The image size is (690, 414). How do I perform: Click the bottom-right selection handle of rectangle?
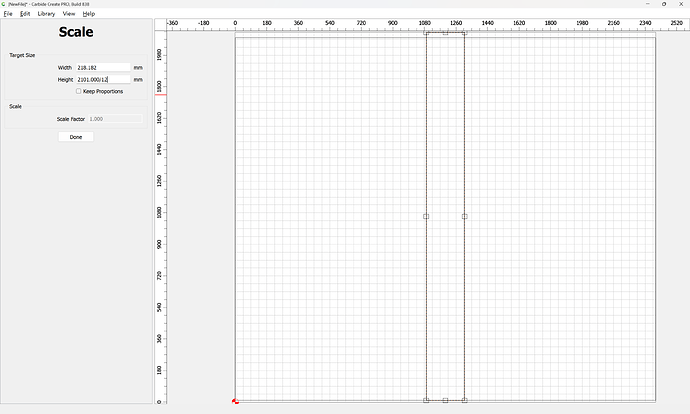pyautogui.click(x=464, y=400)
